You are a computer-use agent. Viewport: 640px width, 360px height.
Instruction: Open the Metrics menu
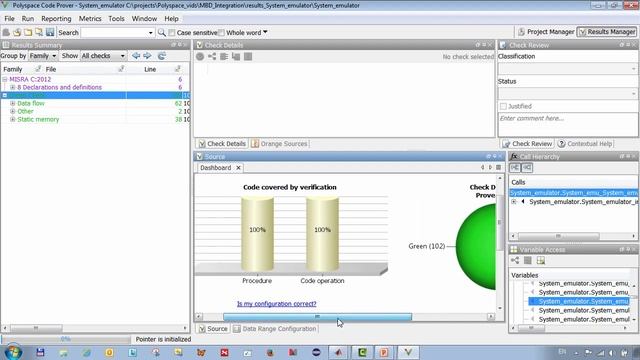(90, 19)
